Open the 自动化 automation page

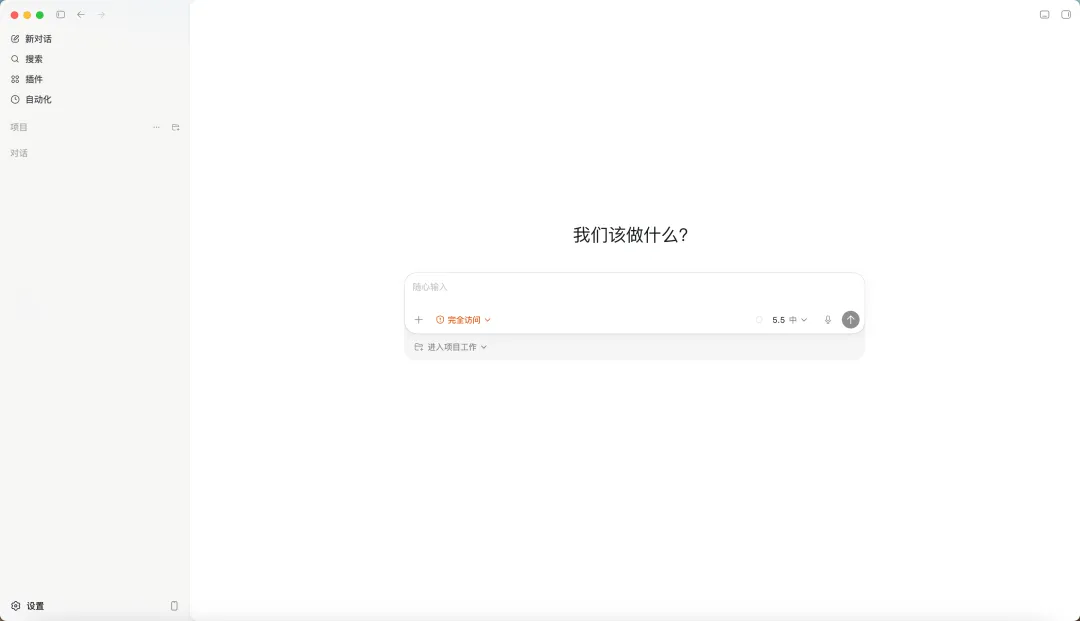tap(32, 100)
